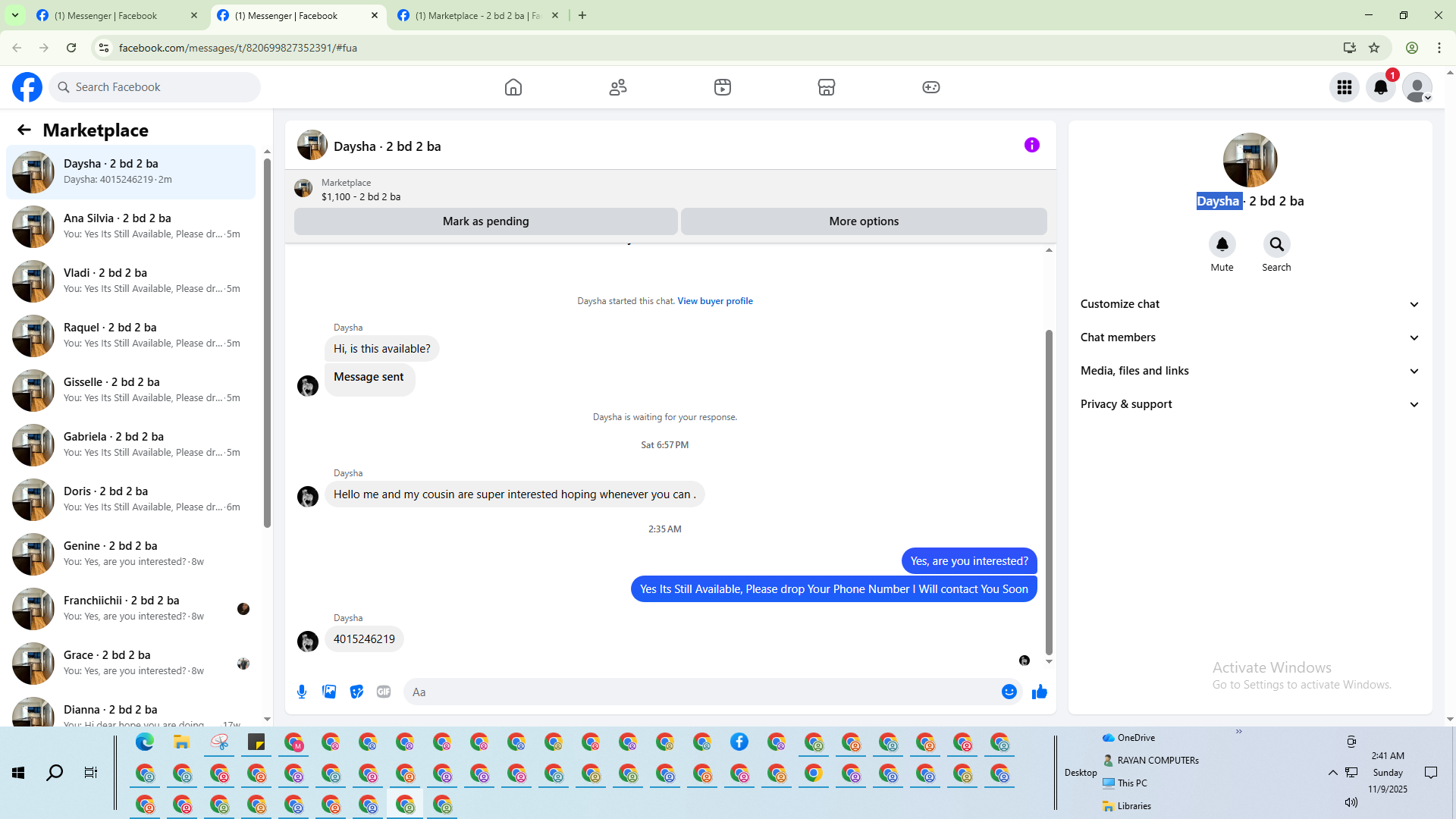This screenshot has height=819, width=1456.
Task: Expand Customize chat section
Action: (1249, 304)
